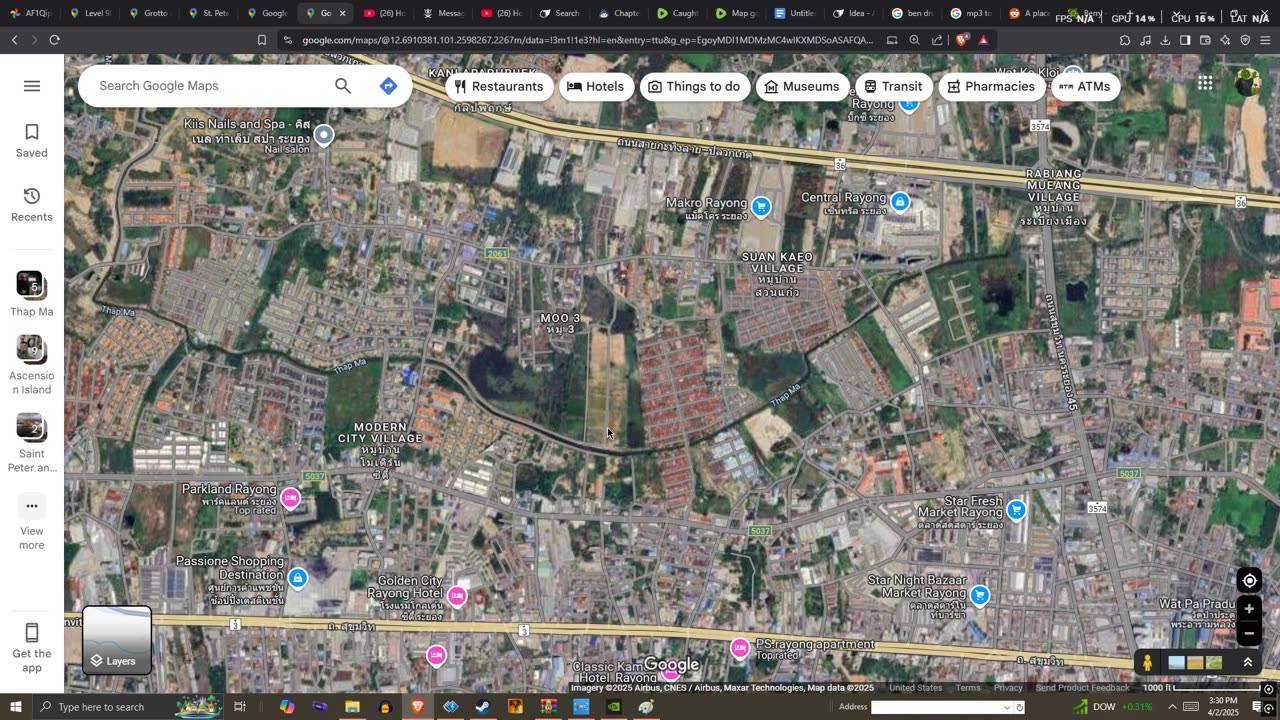The image size is (1280, 720).
Task: Filter the map by Hotels
Action: 595,87
